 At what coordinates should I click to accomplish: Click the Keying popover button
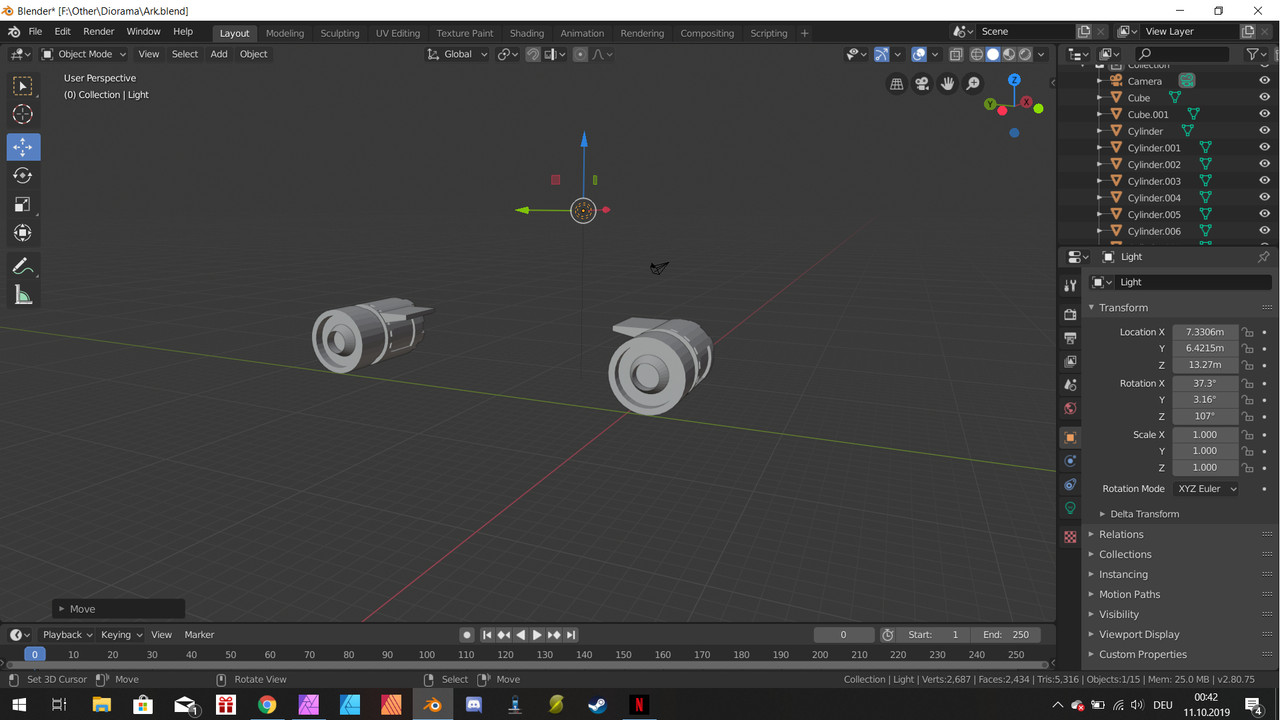122,634
